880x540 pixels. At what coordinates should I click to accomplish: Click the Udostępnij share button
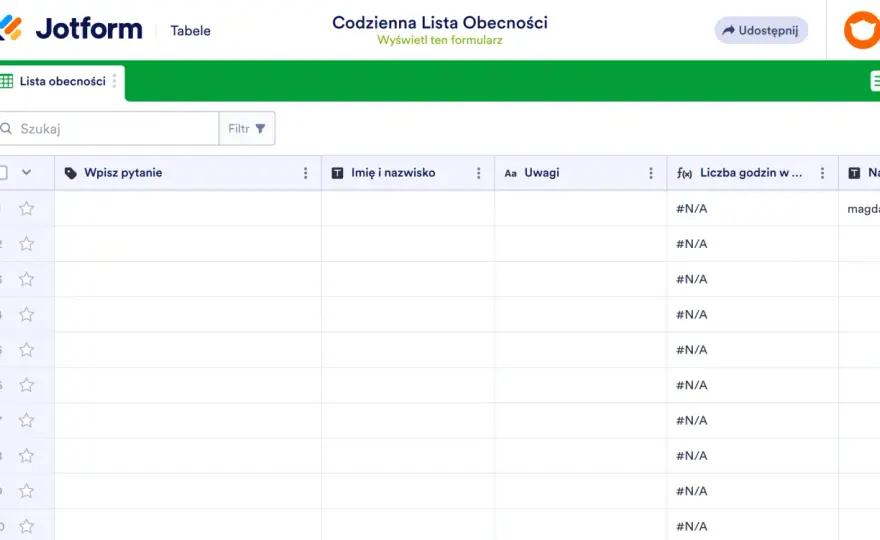(x=761, y=30)
